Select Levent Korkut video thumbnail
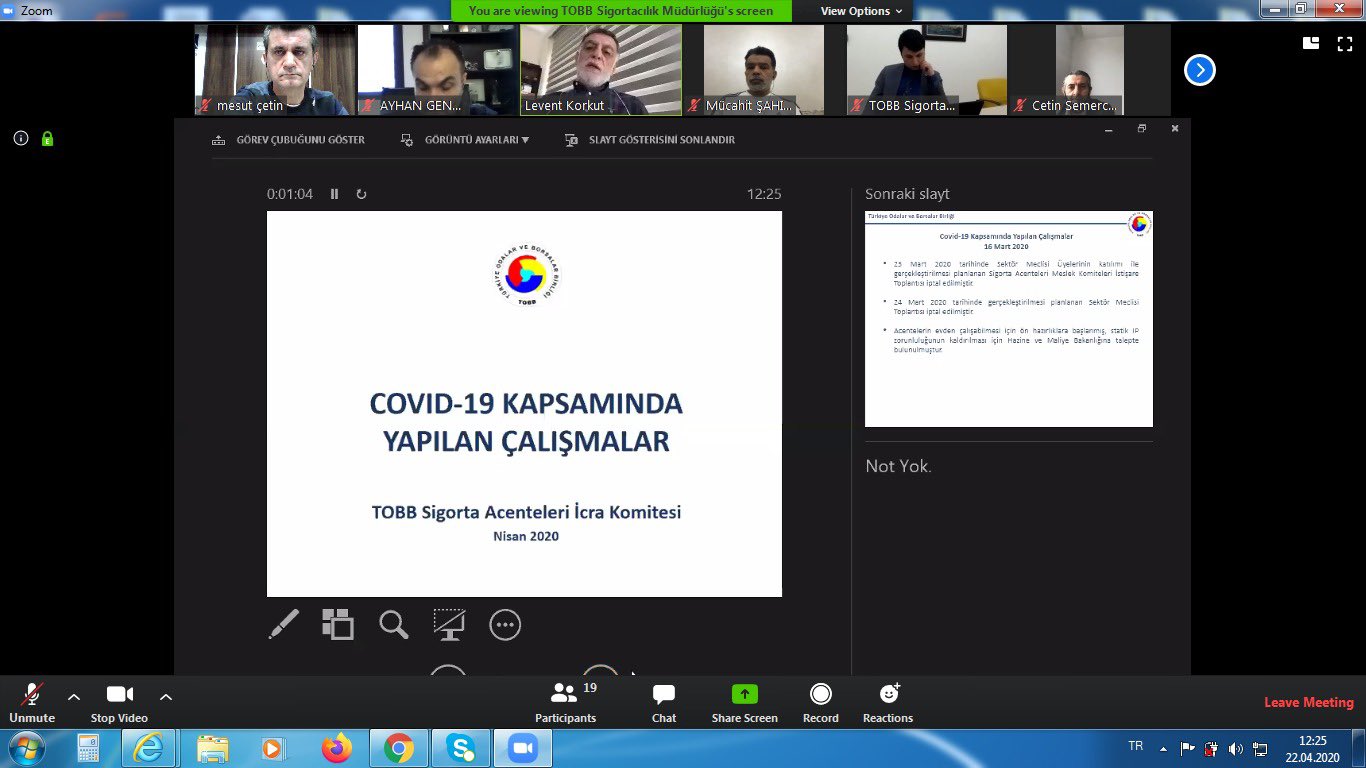The height and width of the screenshot is (768, 1366). (601, 70)
